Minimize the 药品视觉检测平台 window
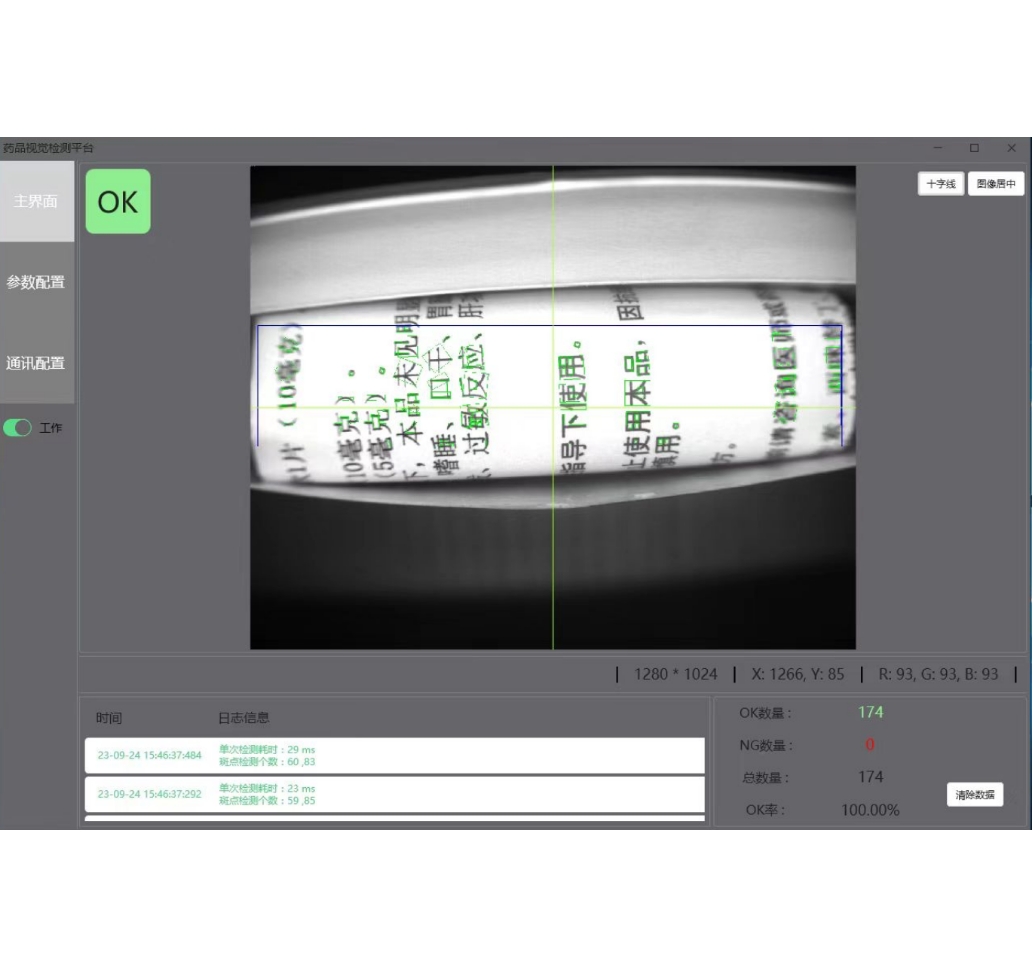 pos(937,148)
